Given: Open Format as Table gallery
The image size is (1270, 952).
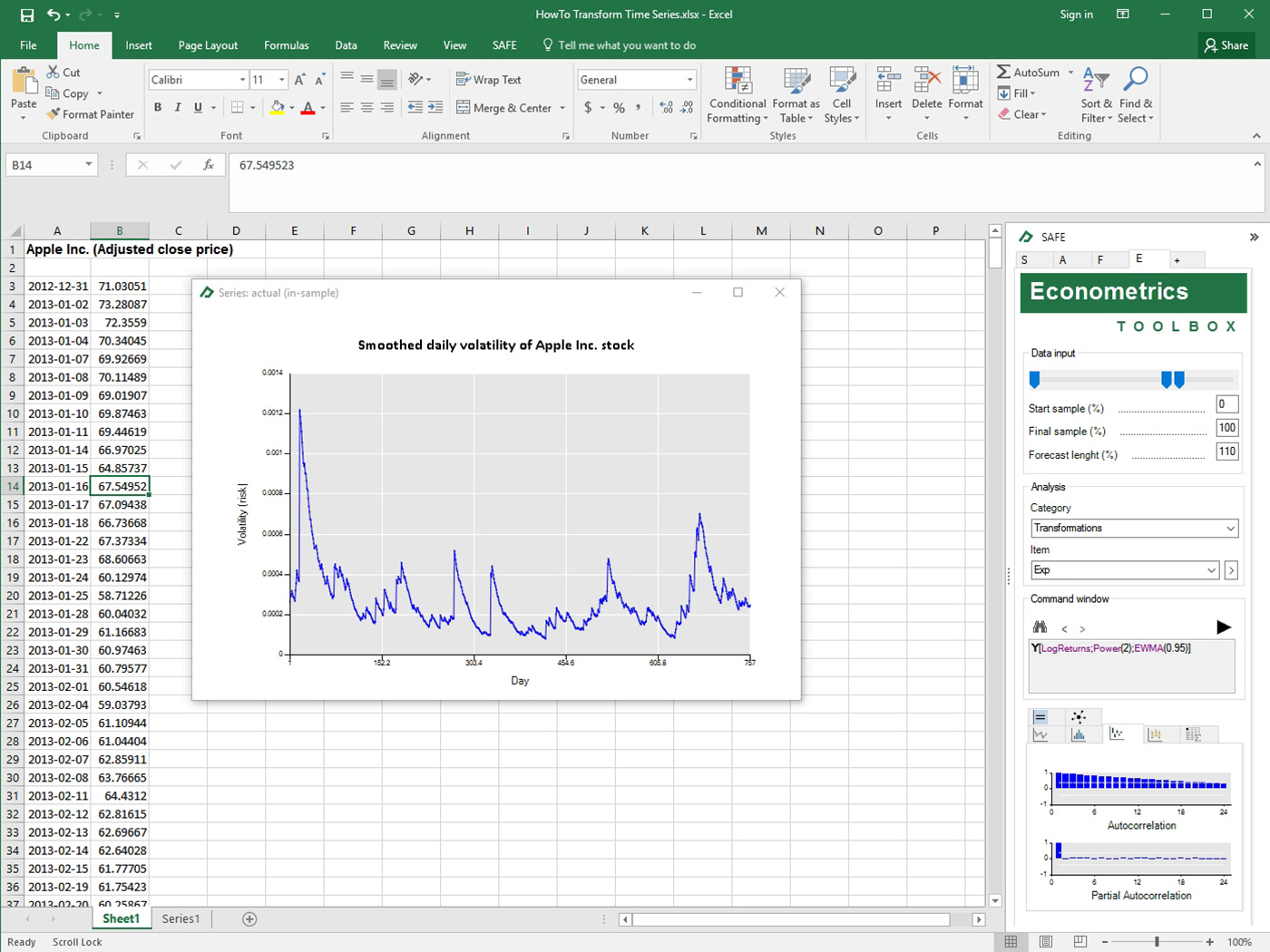Looking at the screenshot, I should tap(796, 95).
